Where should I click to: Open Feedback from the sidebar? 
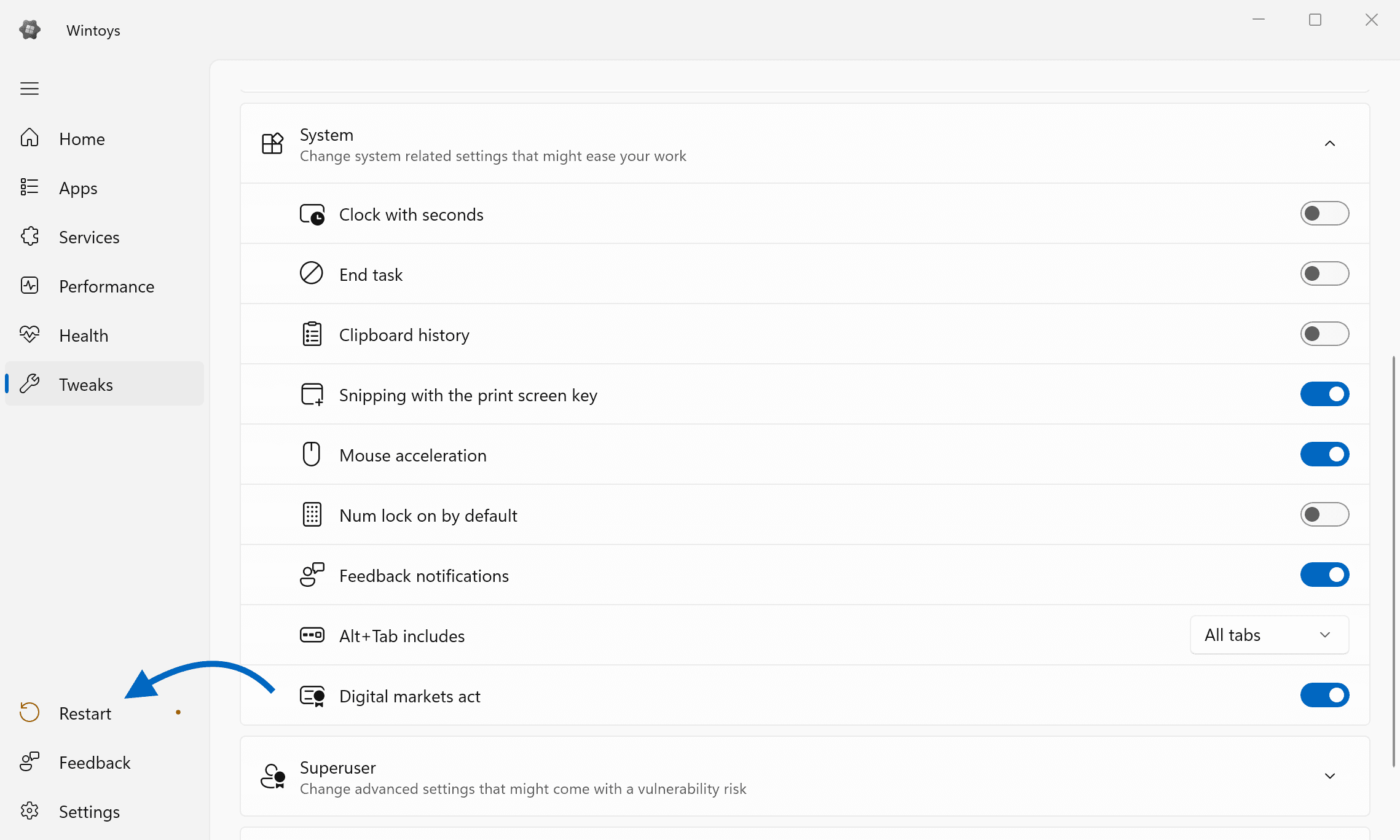click(x=104, y=762)
